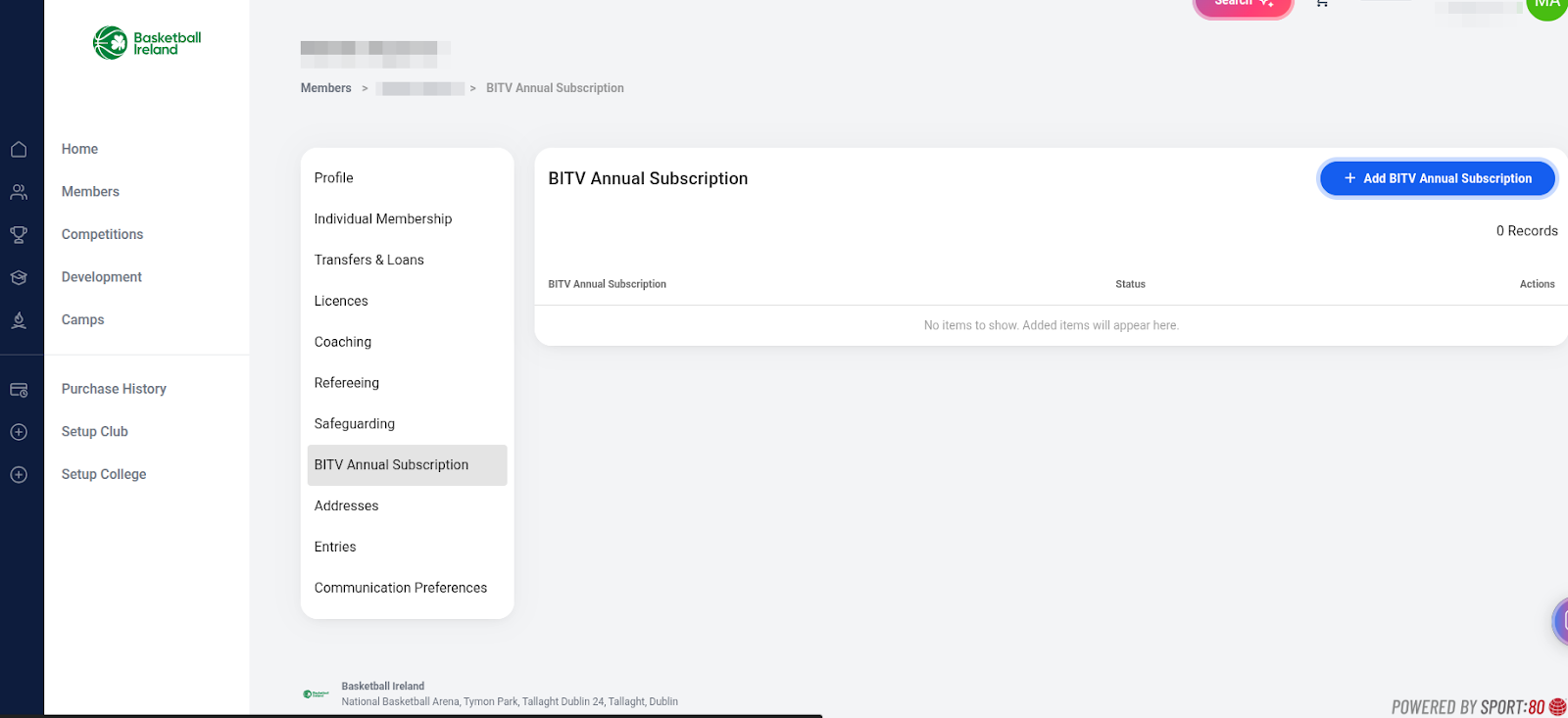
Task: Select Individual Membership from member menu
Action: point(383,219)
